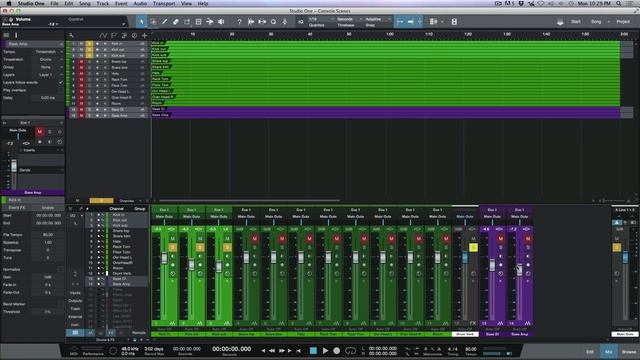Image resolution: width=640 pixels, height=360 pixels.
Task: Click the Remote button in console channel list
Action: pyautogui.click(x=139, y=333)
